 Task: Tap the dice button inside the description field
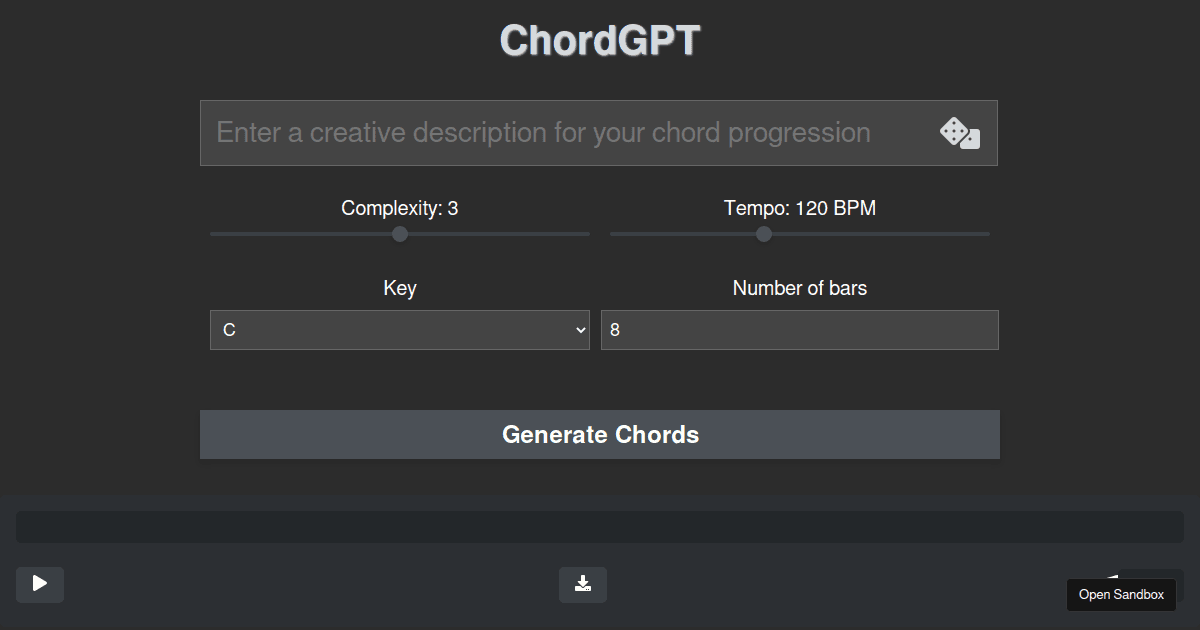point(959,132)
